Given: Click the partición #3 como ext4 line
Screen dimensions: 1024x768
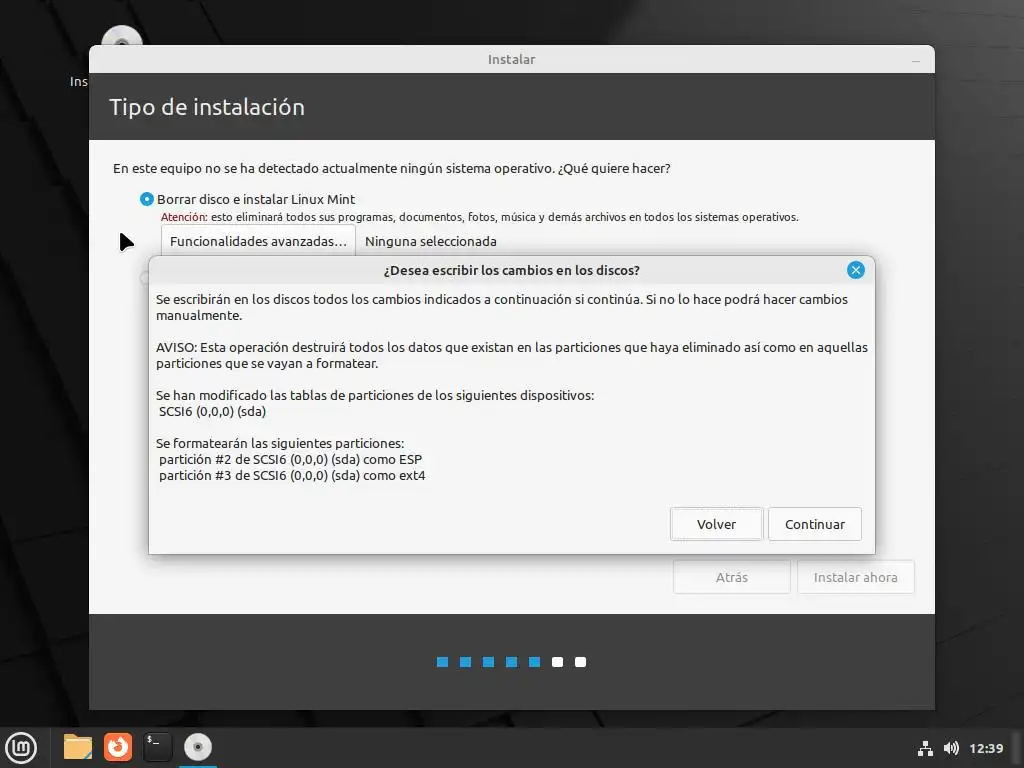Looking at the screenshot, I should 292,475.
